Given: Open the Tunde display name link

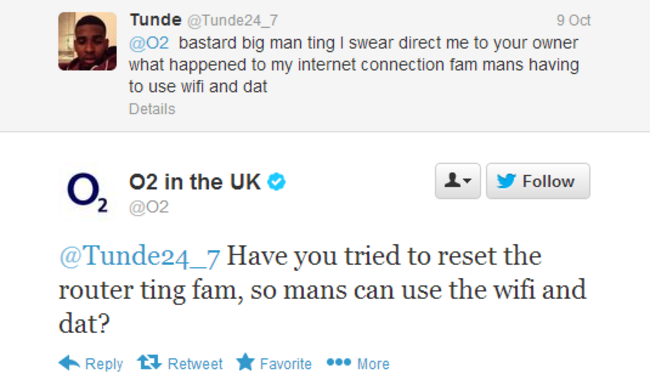Looking at the screenshot, I should point(155,19).
